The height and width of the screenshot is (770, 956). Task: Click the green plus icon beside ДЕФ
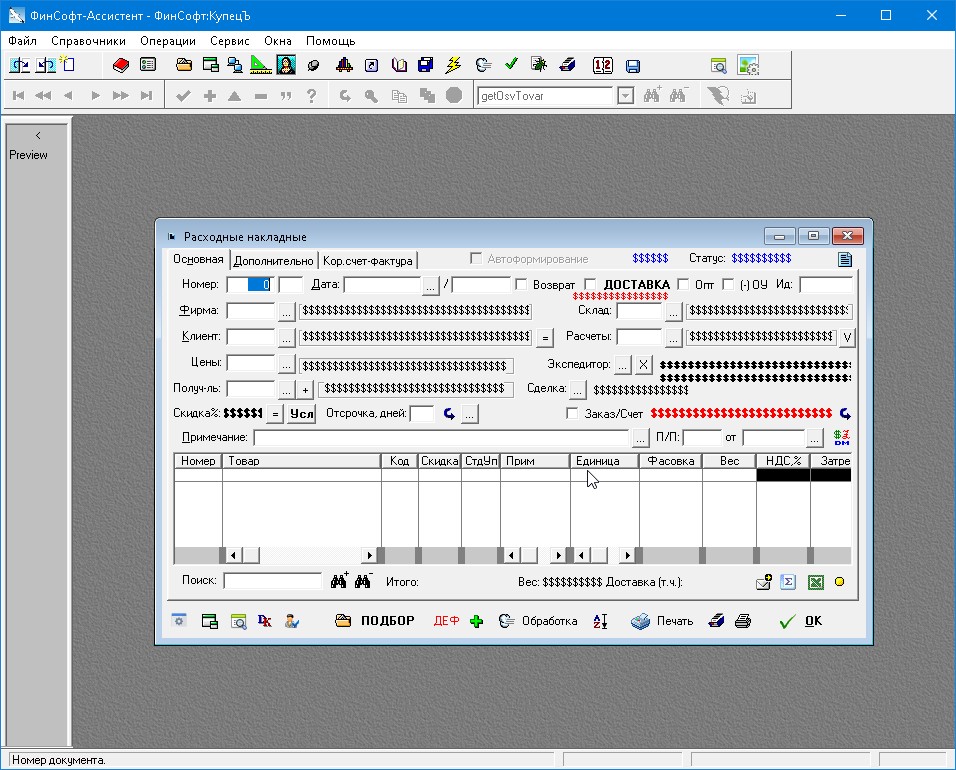click(x=476, y=621)
